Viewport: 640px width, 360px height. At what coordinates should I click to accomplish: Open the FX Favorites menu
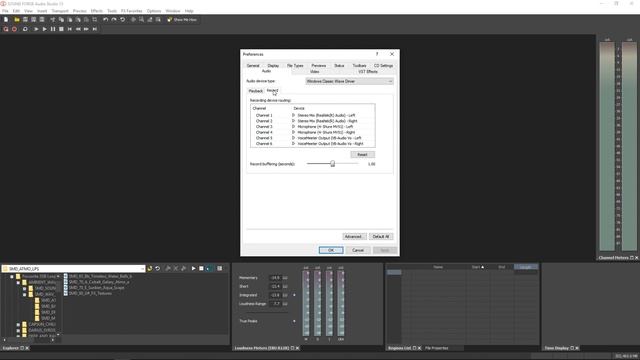pos(132,11)
